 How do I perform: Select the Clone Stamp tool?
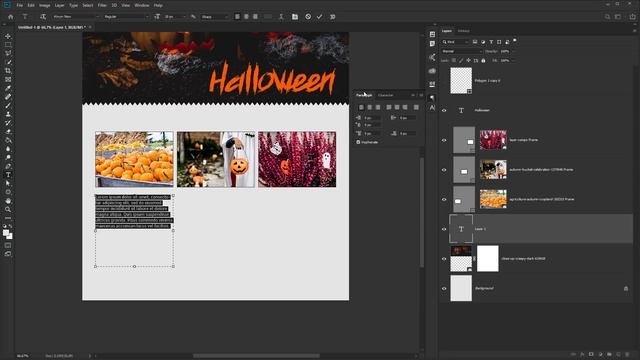point(8,114)
